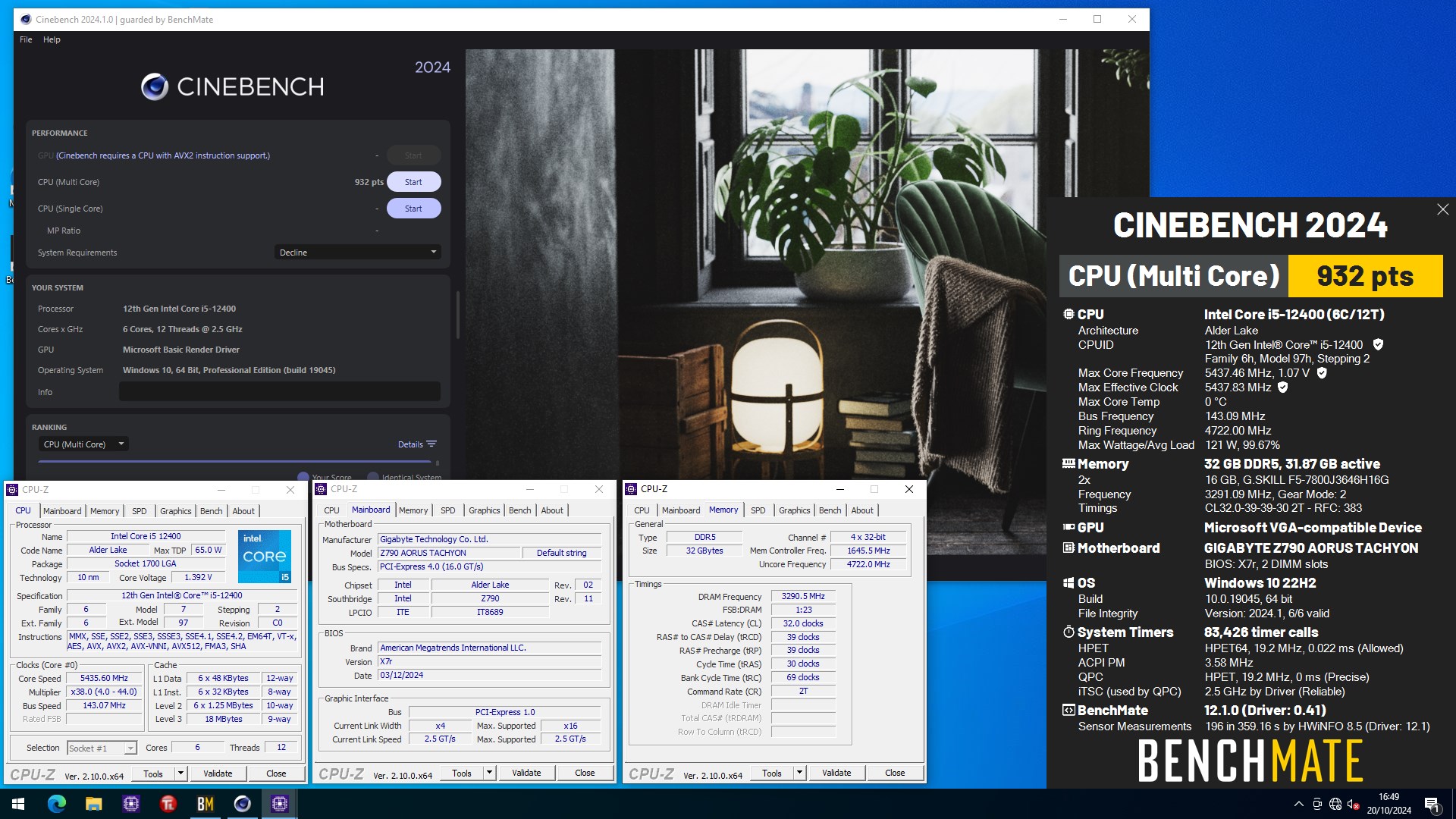The height and width of the screenshot is (819, 1456).
Task: Open the System Requirements Decline dropdown
Action: (357, 253)
